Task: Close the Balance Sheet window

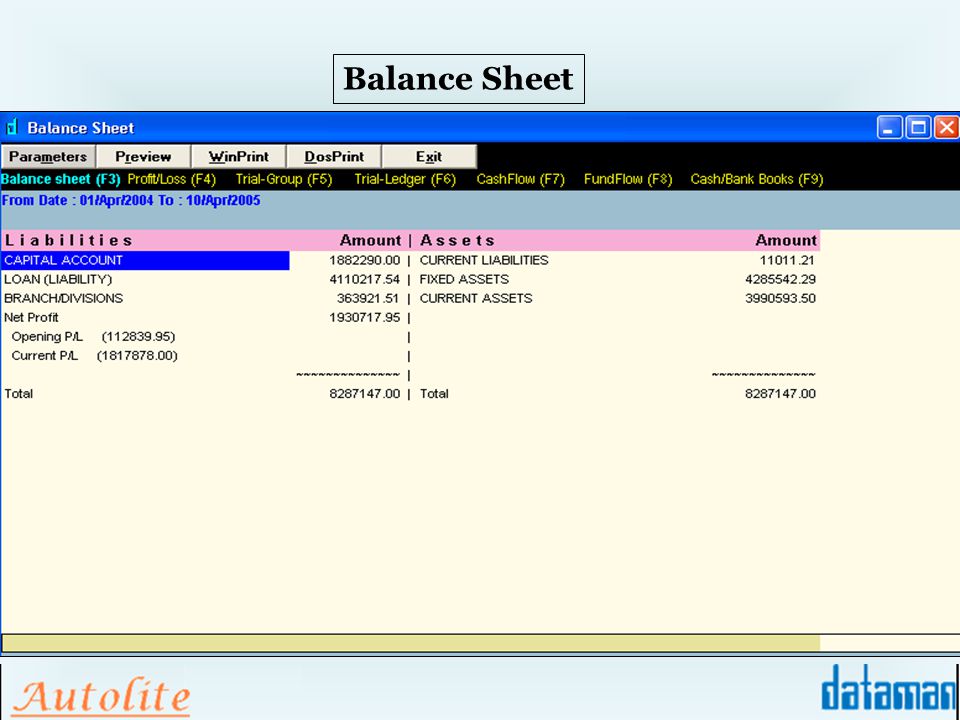Action: [947, 127]
